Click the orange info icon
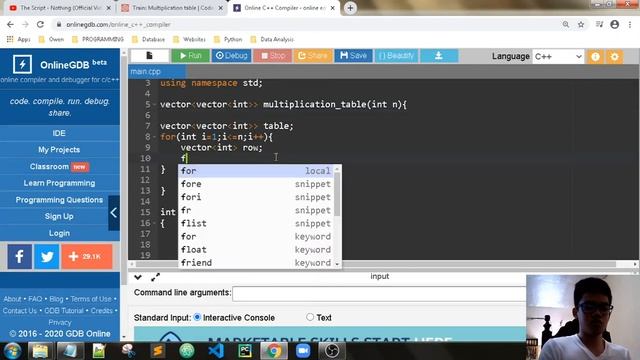 click(x=596, y=56)
